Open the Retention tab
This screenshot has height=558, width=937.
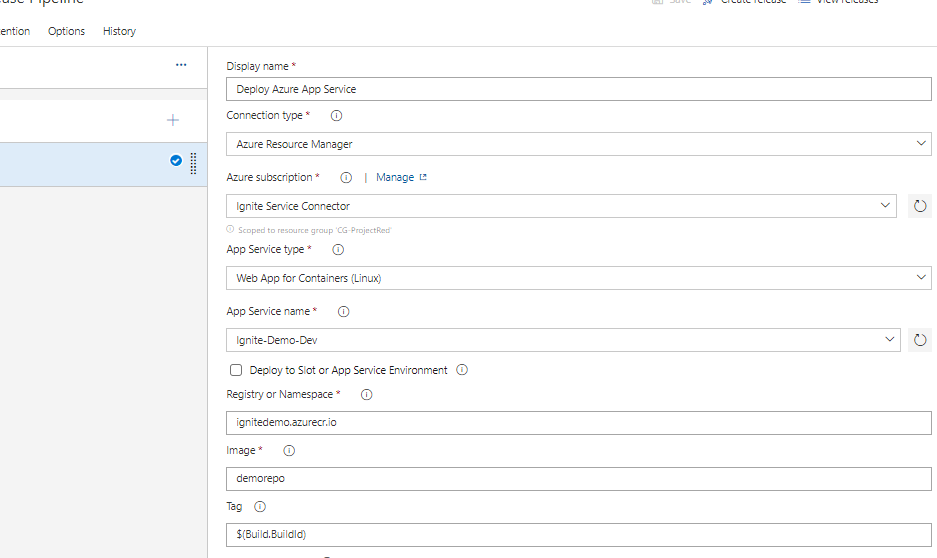15,31
